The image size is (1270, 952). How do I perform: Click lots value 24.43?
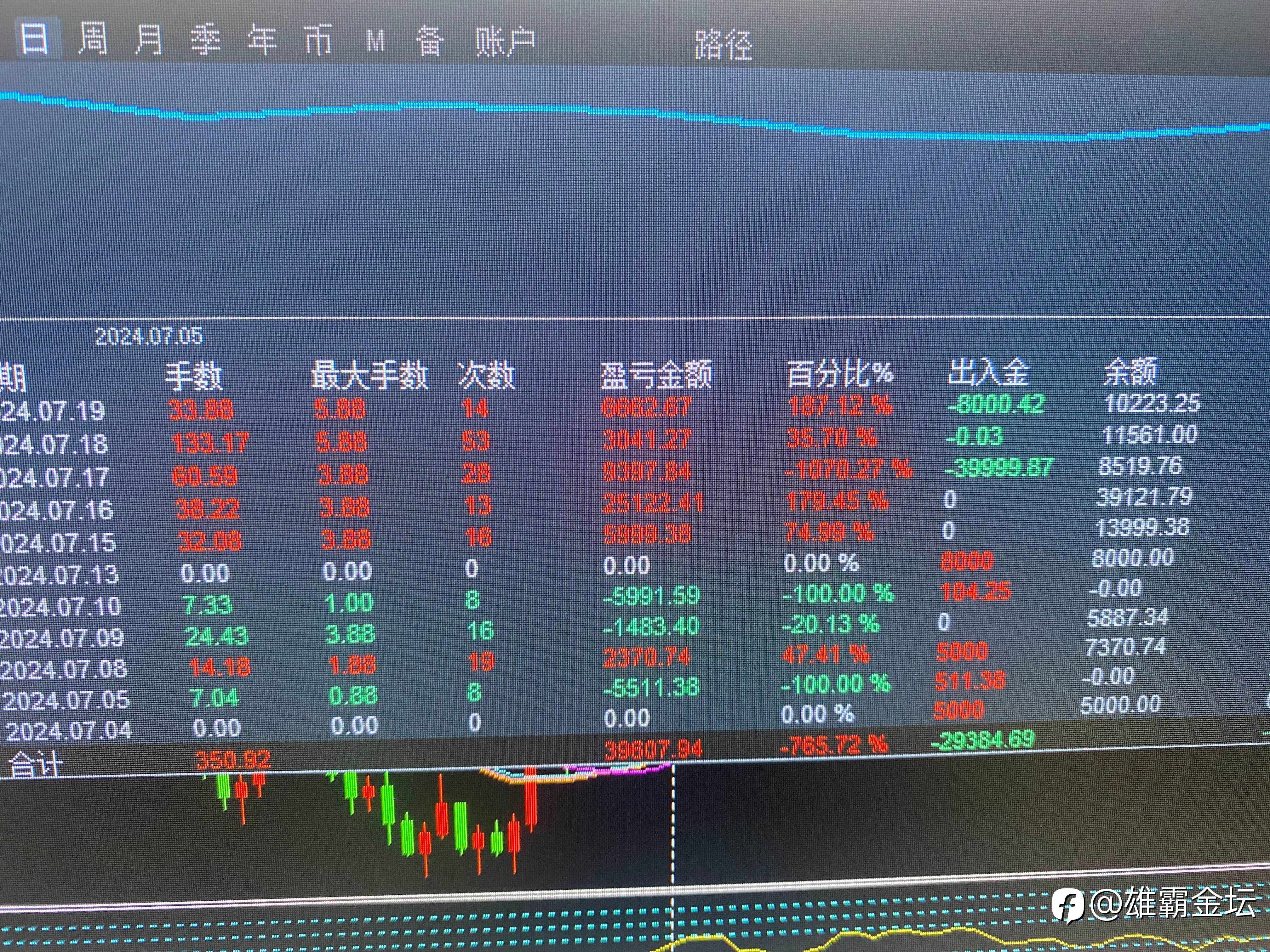click(216, 636)
